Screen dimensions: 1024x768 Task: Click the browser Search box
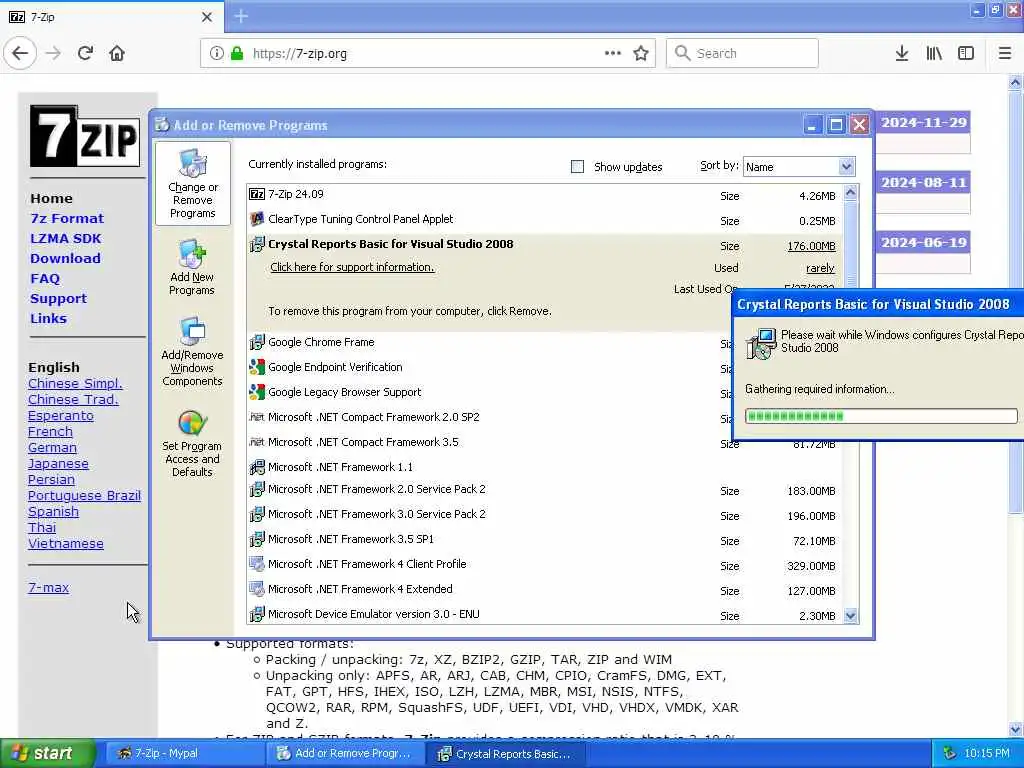point(742,53)
